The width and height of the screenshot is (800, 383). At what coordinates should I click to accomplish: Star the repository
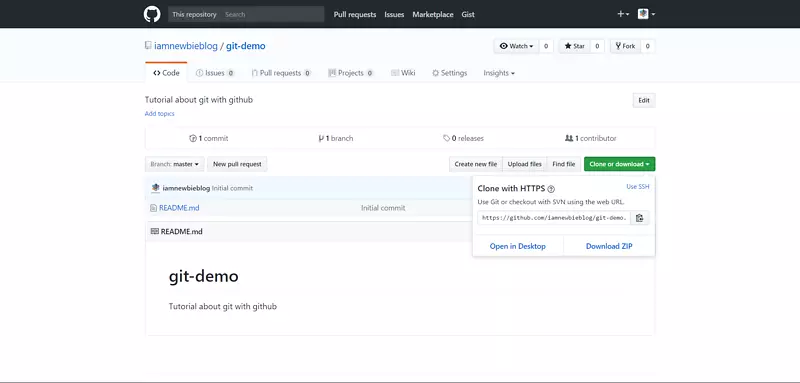574,46
